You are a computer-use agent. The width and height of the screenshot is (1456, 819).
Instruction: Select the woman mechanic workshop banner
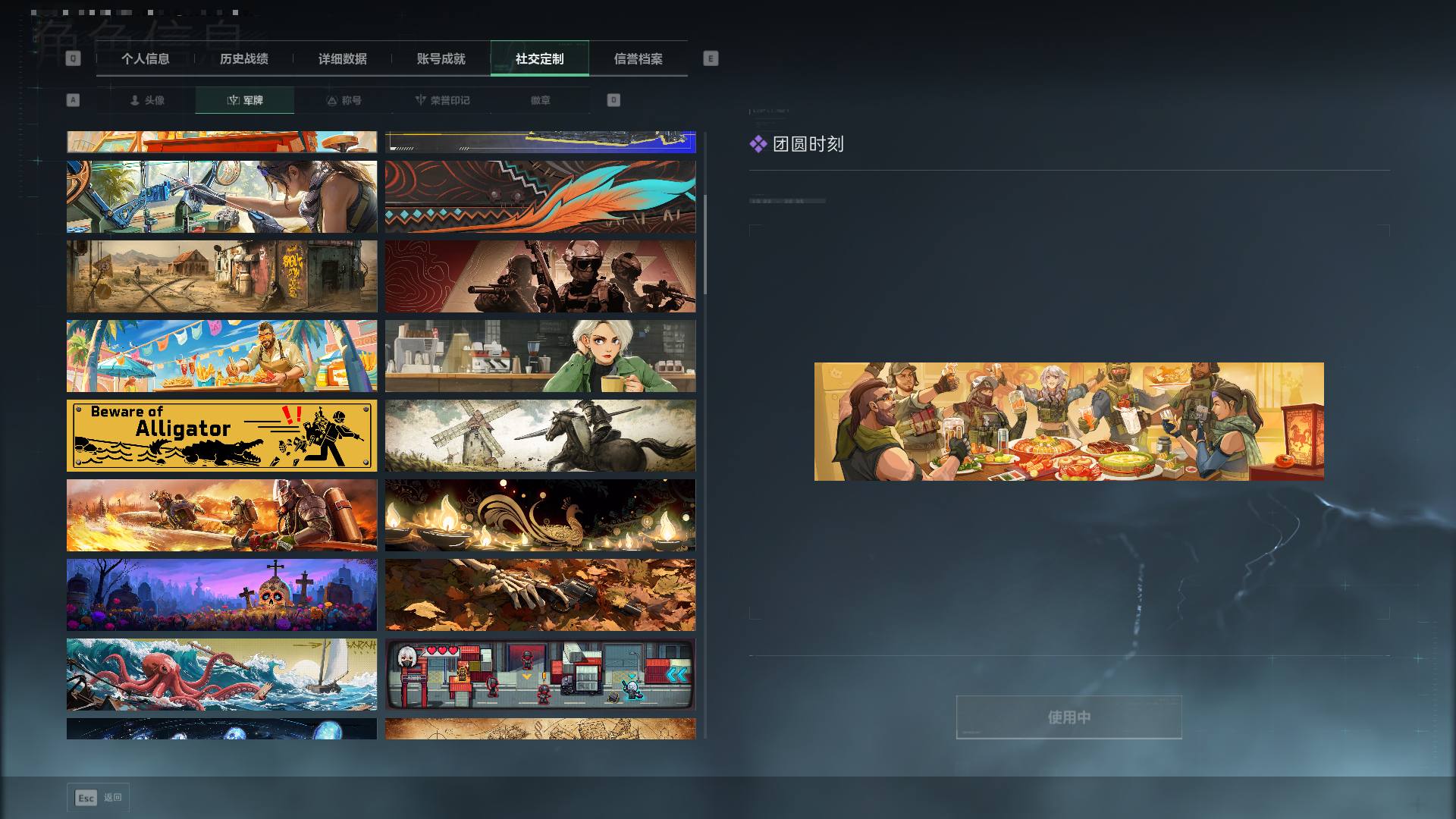(x=221, y=197)
